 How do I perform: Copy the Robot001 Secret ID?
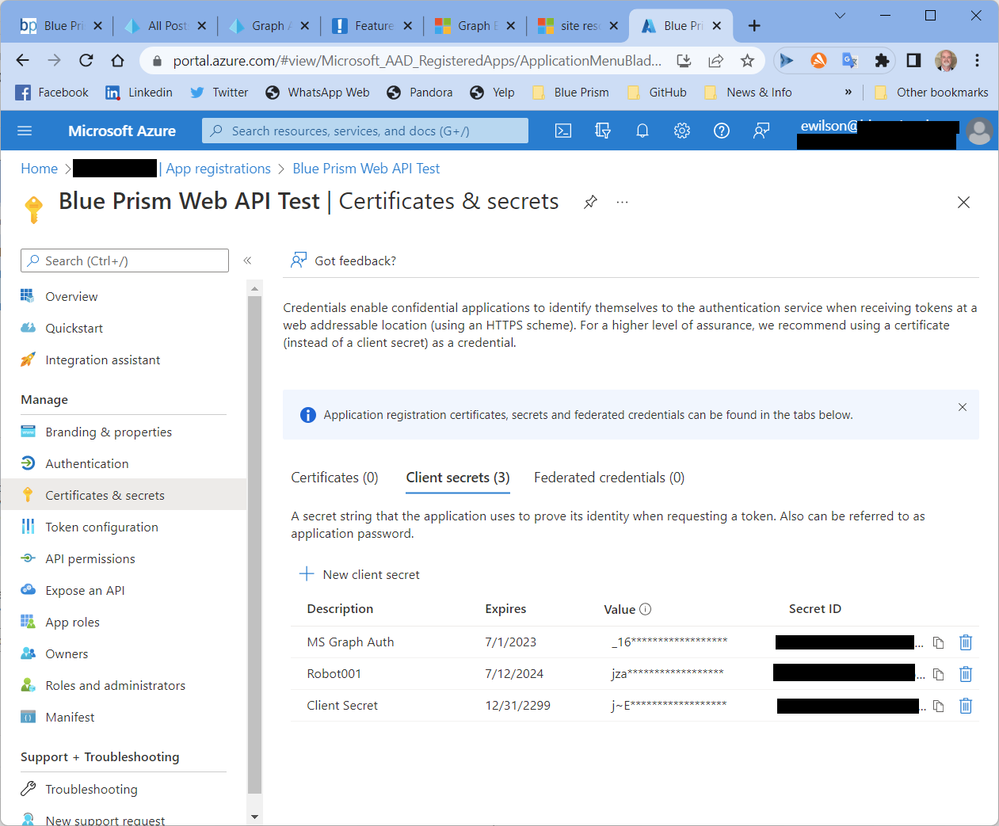coord(938,674)
